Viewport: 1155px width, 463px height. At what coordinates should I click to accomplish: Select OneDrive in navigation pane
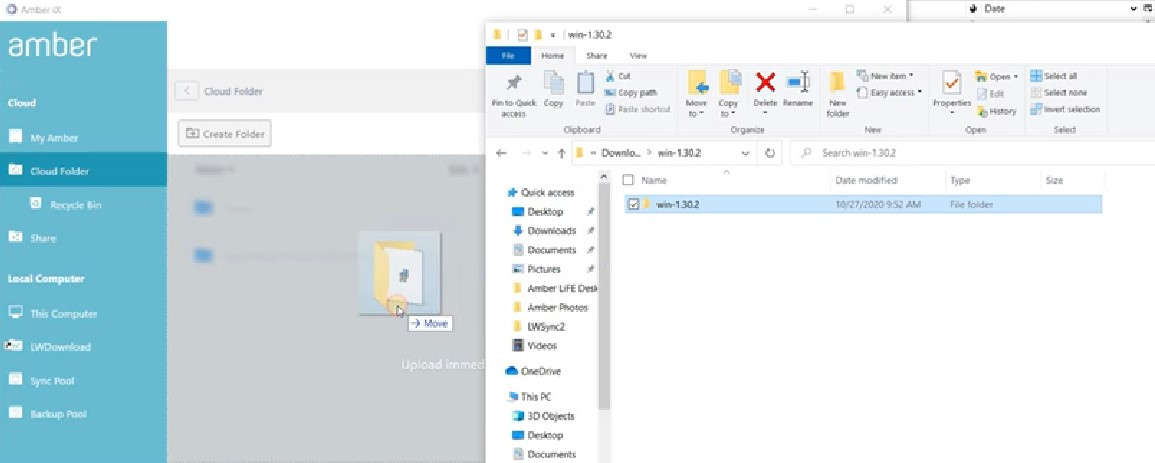coord(540,371)
